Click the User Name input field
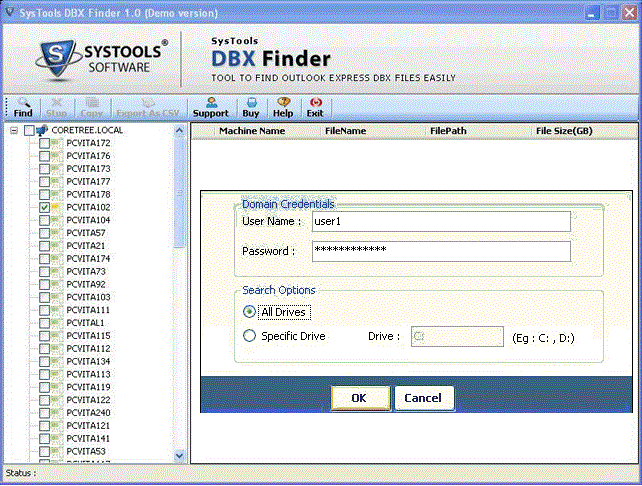Image resolution: width=642 pixels, height=486 pixels. (441, 222)
